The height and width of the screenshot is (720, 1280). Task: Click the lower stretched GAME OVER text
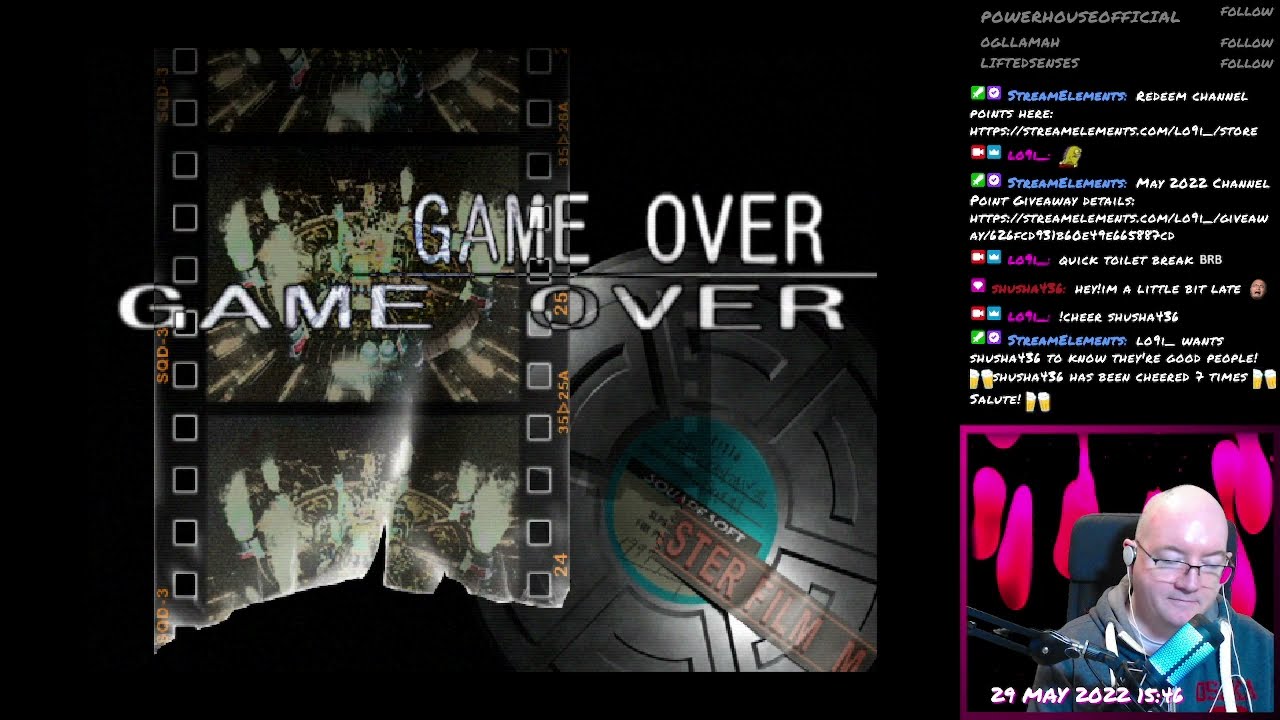tap(481, 307)
